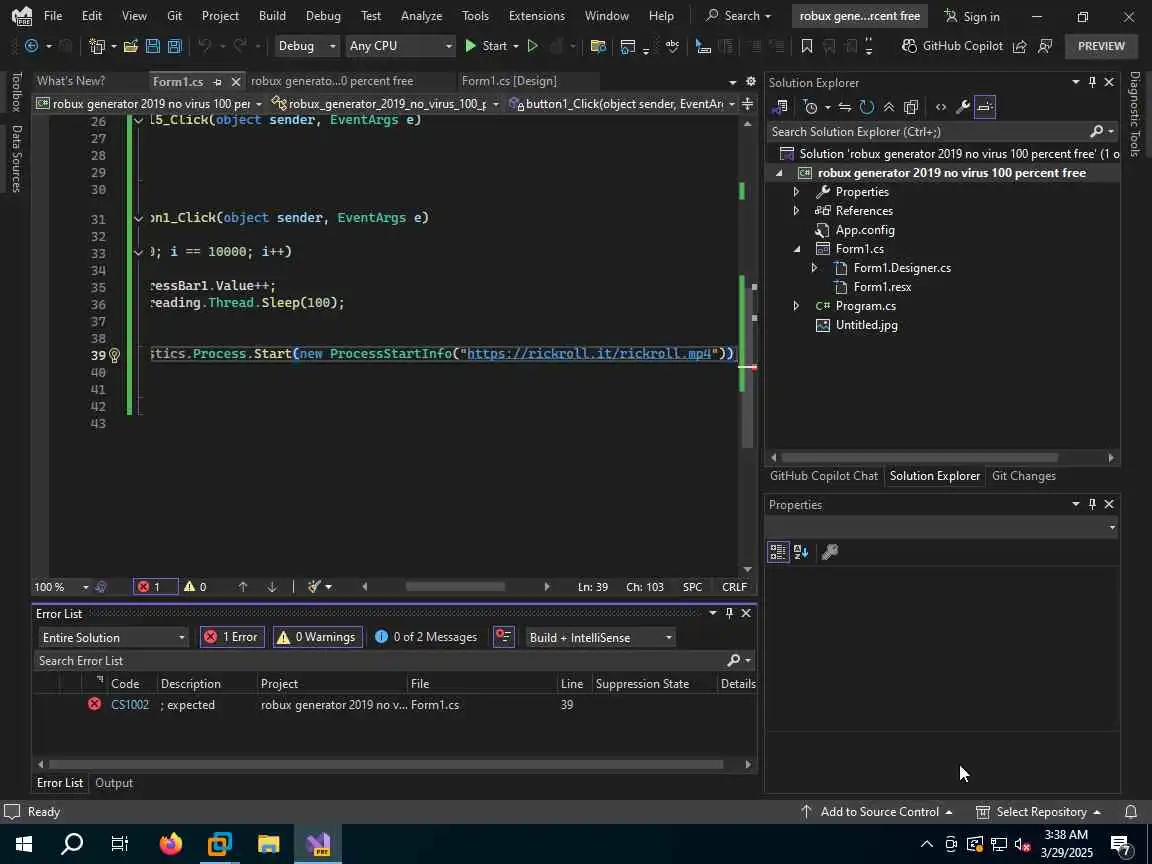Switch to the Git Changes tab
Screen dimensions: 1152x864
click(x=1023, y=476)
